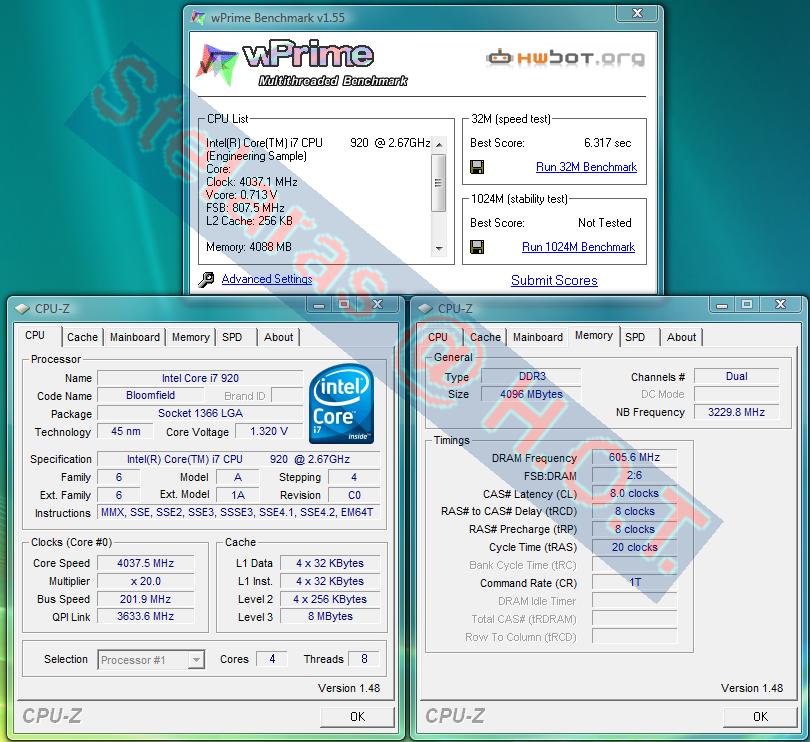Click the wPrime title bar app icon
The image size is (810, 742).
click(x=198, y=18)
